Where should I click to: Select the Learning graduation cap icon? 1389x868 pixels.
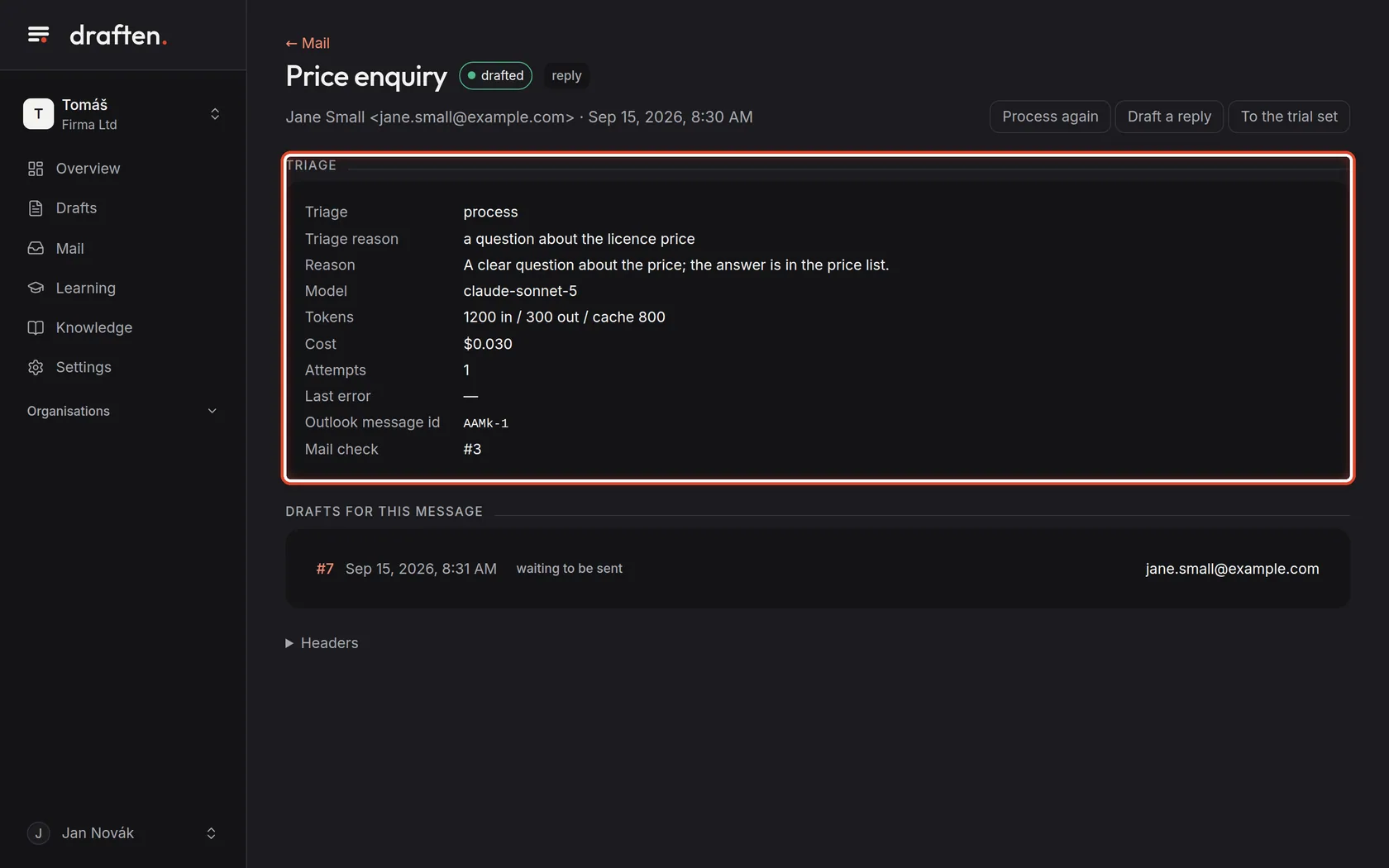tap(36, 288)
